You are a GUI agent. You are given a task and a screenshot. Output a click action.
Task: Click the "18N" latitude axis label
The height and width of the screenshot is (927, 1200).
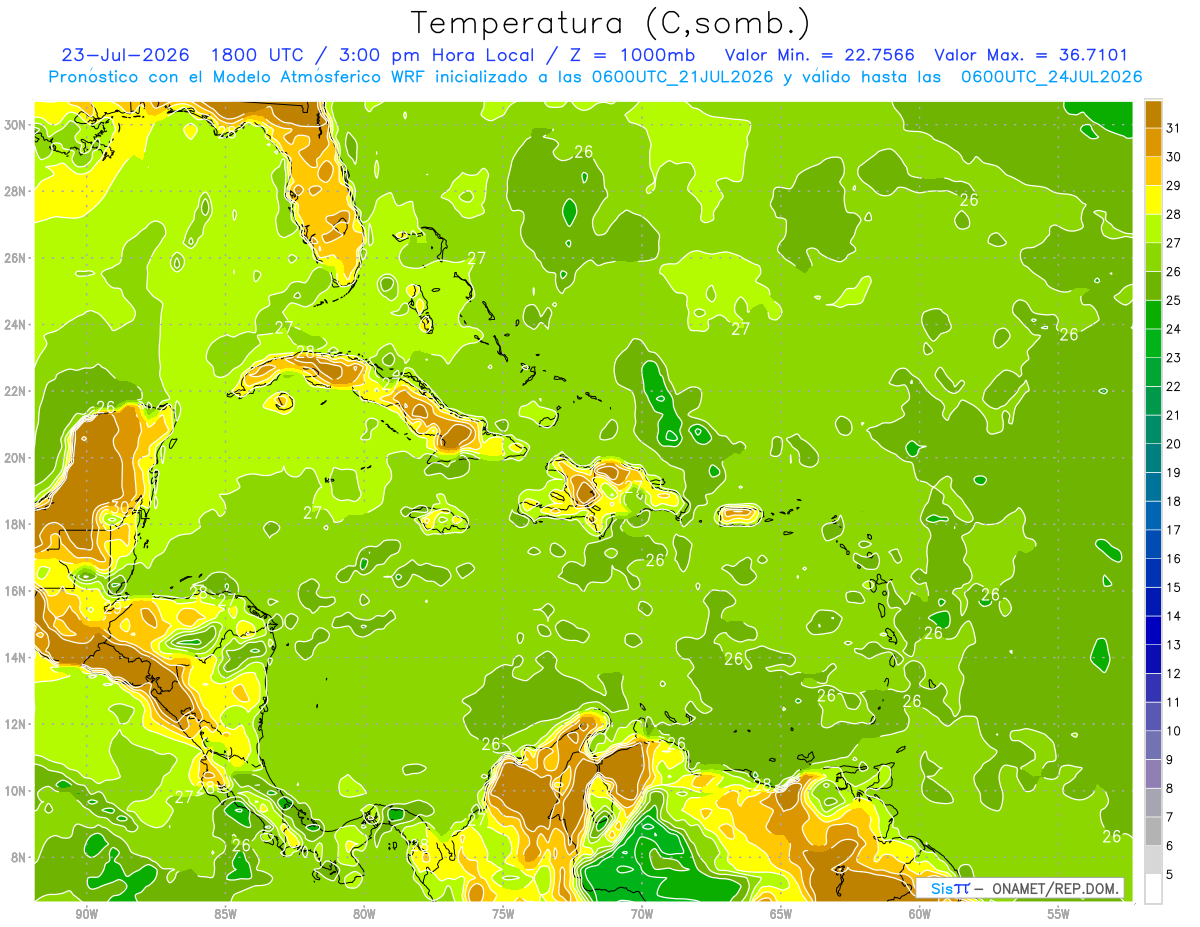click(17, 524)
